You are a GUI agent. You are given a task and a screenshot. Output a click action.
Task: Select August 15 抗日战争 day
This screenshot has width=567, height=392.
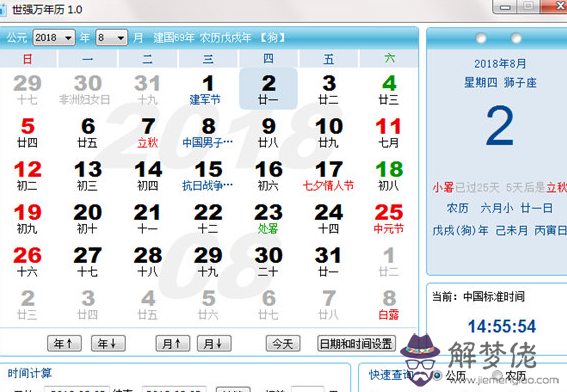tap(208, 175)
